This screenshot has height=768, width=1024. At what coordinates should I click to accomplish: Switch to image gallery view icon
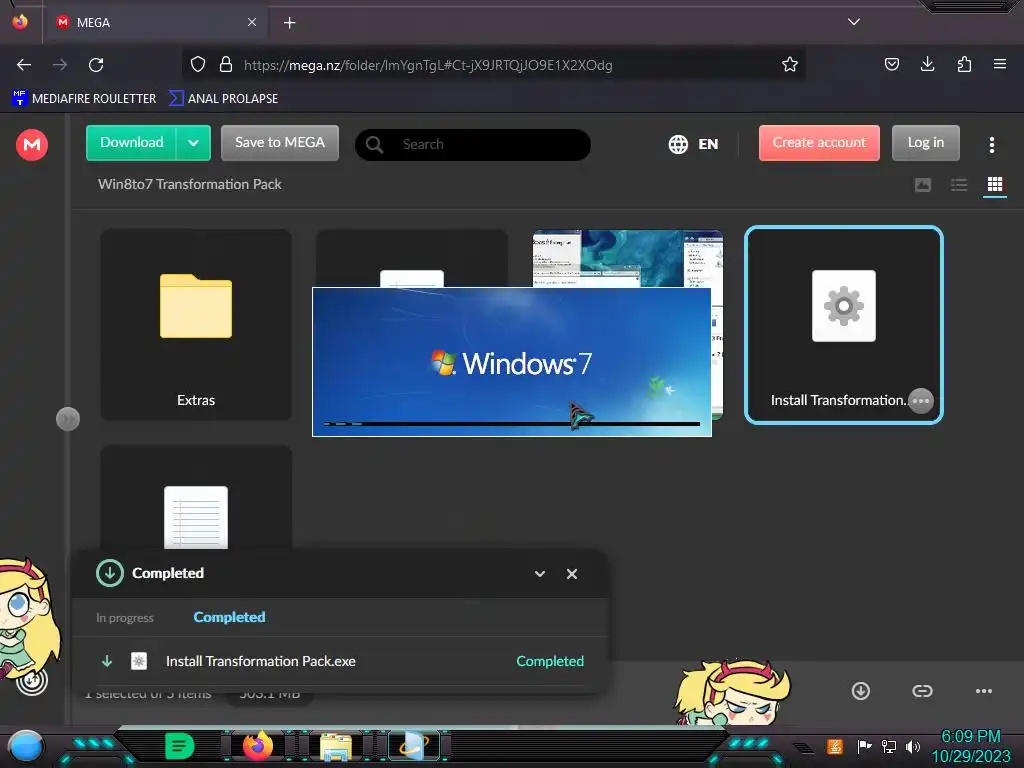coord(923,185)
